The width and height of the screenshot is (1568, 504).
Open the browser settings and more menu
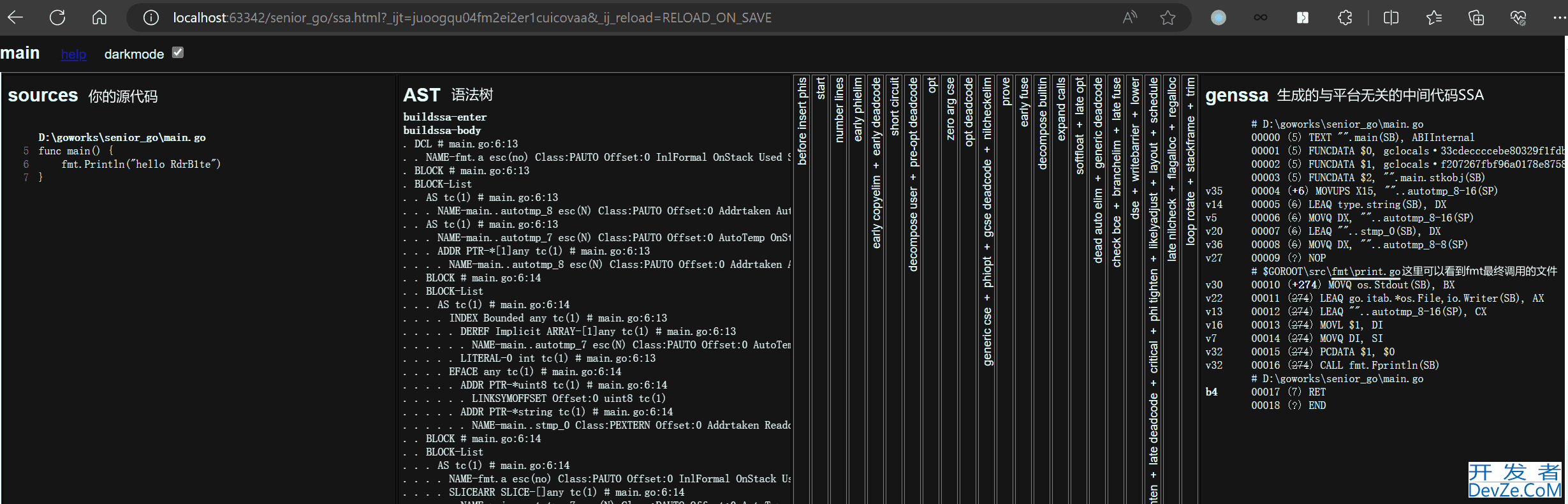click(1559, 18)
